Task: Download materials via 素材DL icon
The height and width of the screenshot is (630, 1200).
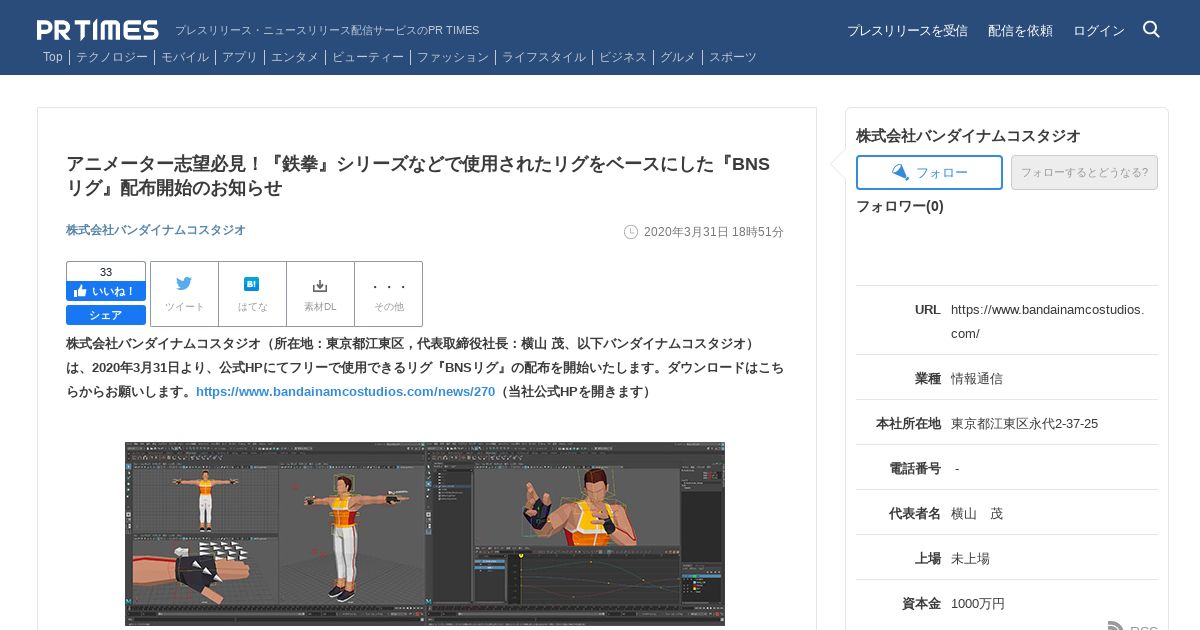Action: (320, 294)
